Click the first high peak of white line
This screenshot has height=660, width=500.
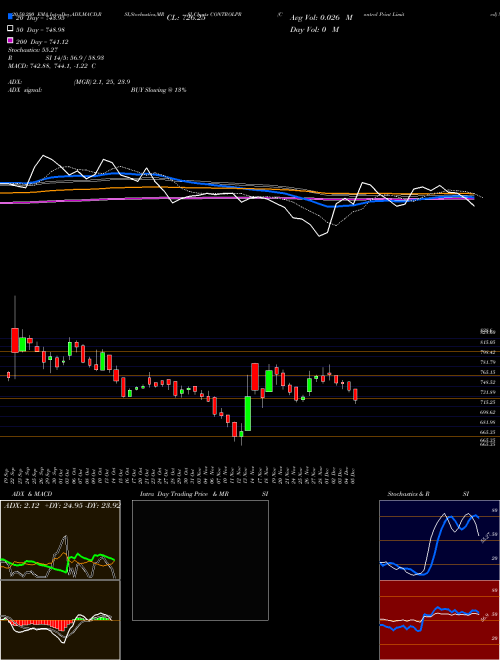click(x=43, y=156)
